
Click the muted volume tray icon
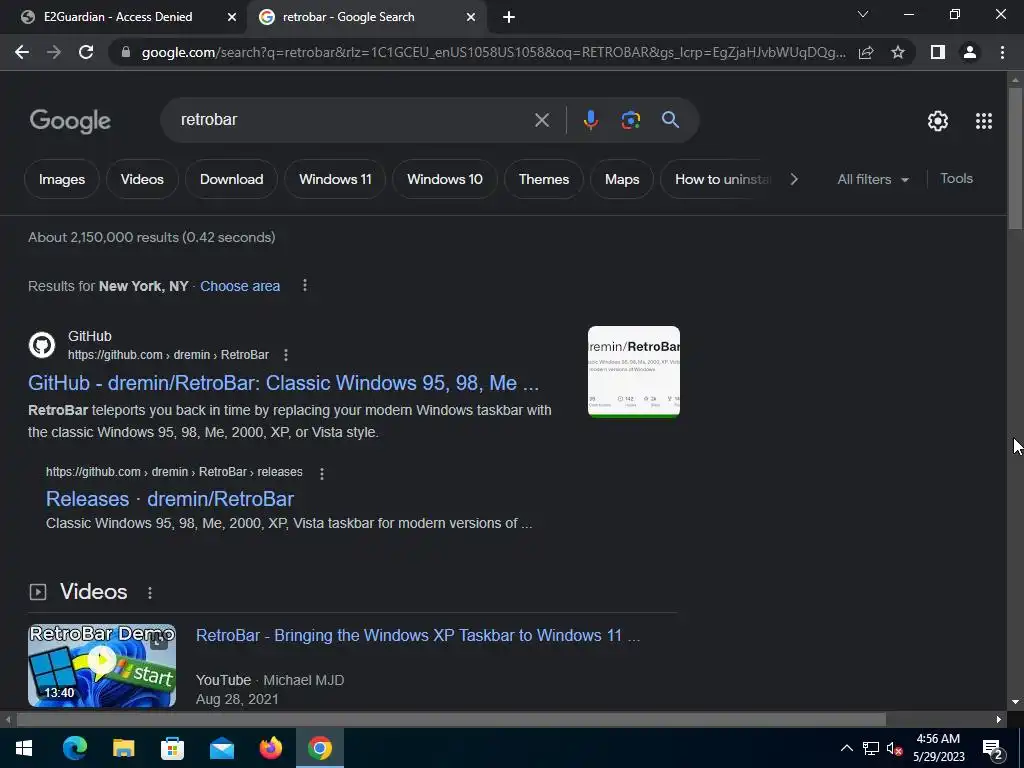tap(894, 748)
